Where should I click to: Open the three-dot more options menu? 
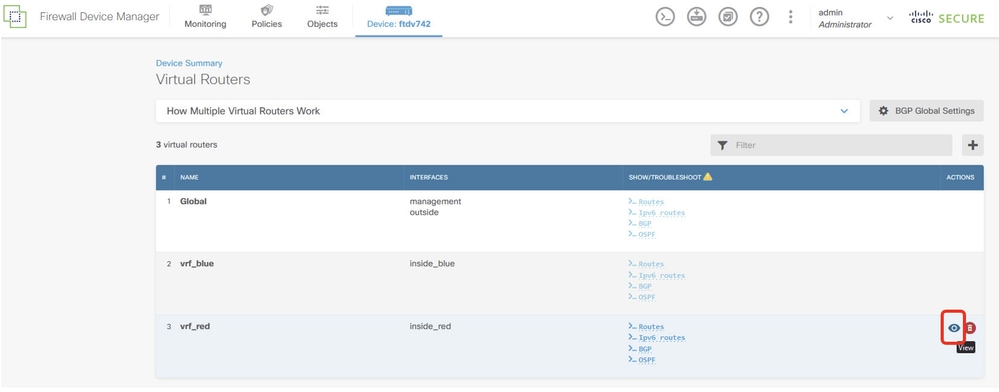coord(791,17)
